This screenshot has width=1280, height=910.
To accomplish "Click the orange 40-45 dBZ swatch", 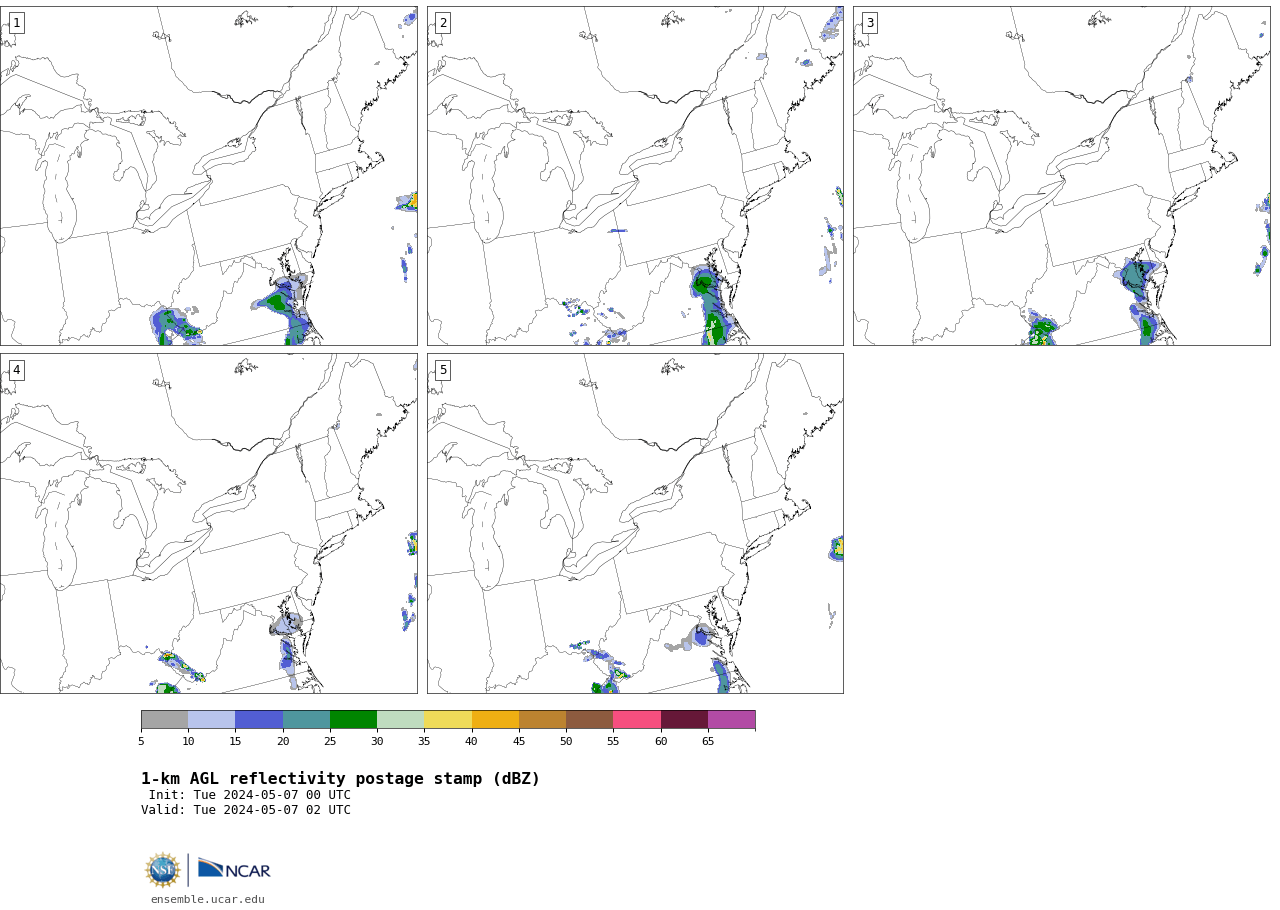I will pyautogui.click(x=495, y=720).
